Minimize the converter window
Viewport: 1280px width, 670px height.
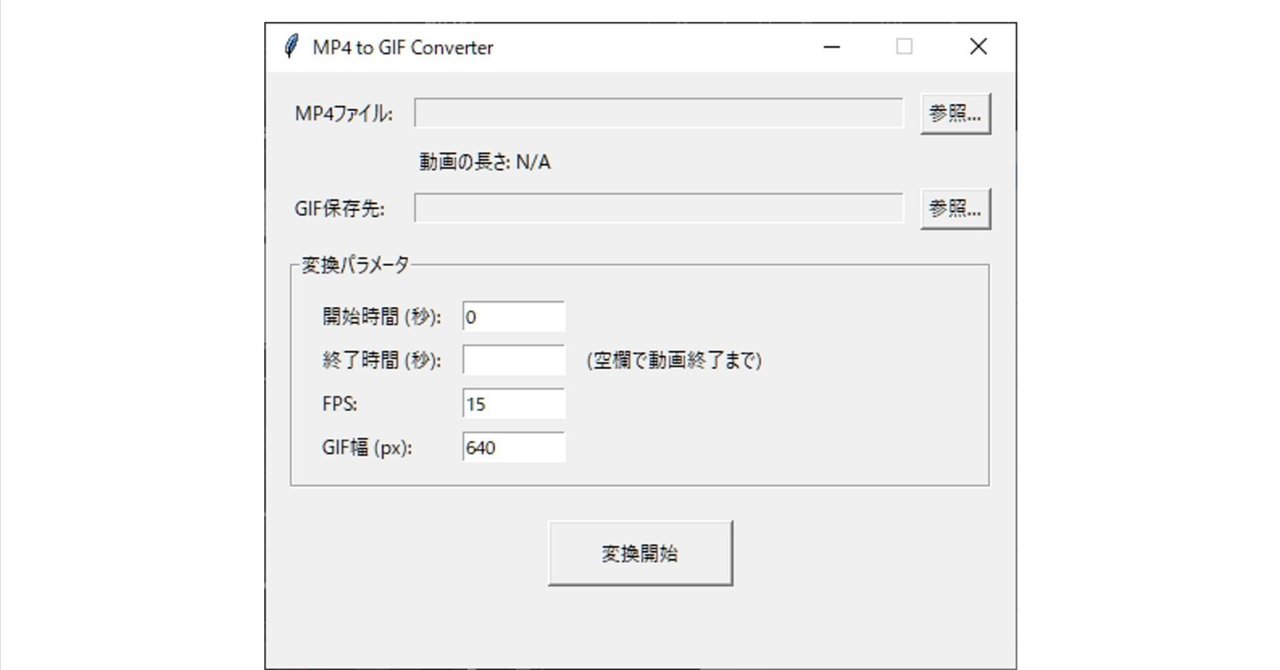click(x=831, y=46)
